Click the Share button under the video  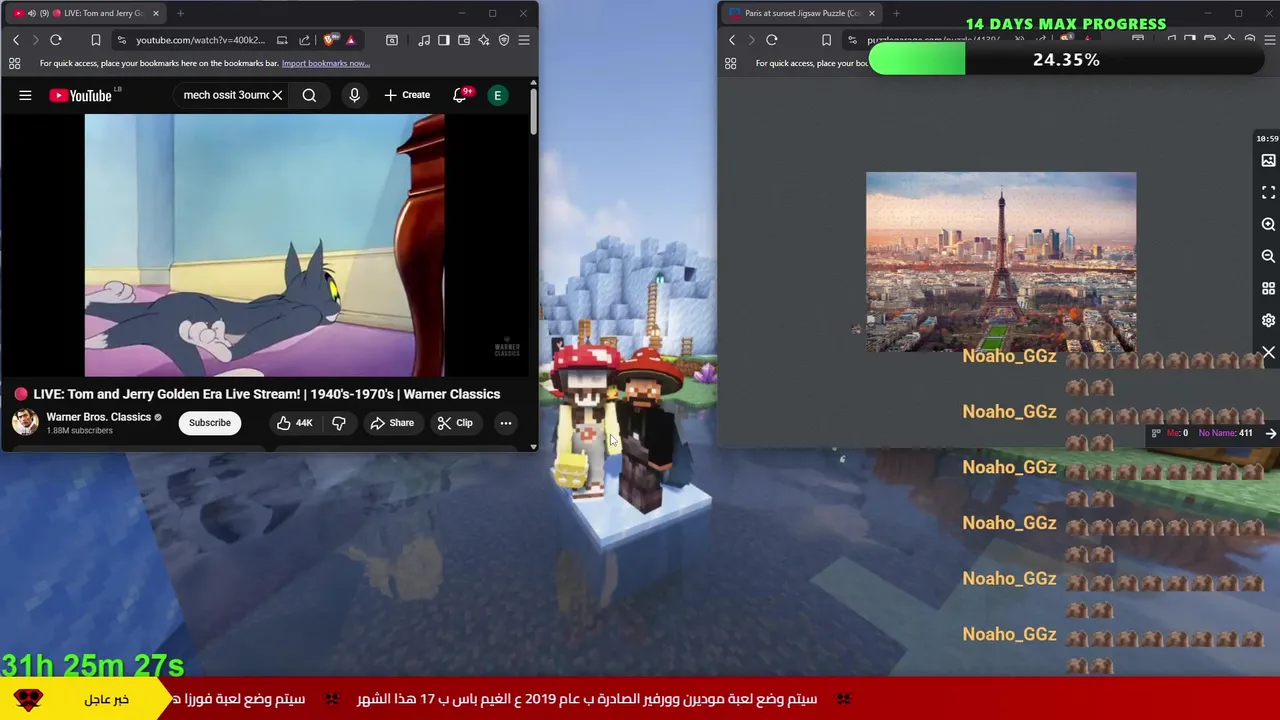click(x=392, y=423)
